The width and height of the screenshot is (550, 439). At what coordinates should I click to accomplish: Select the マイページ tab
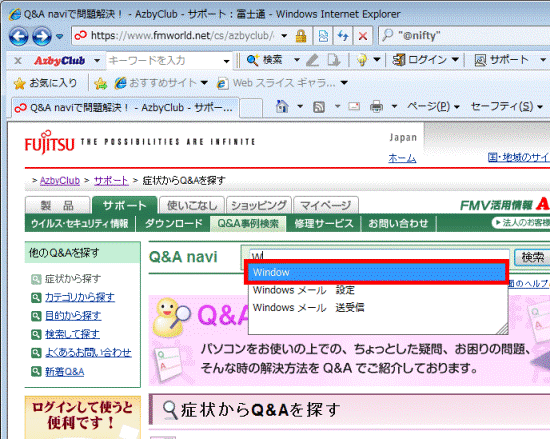326,205
